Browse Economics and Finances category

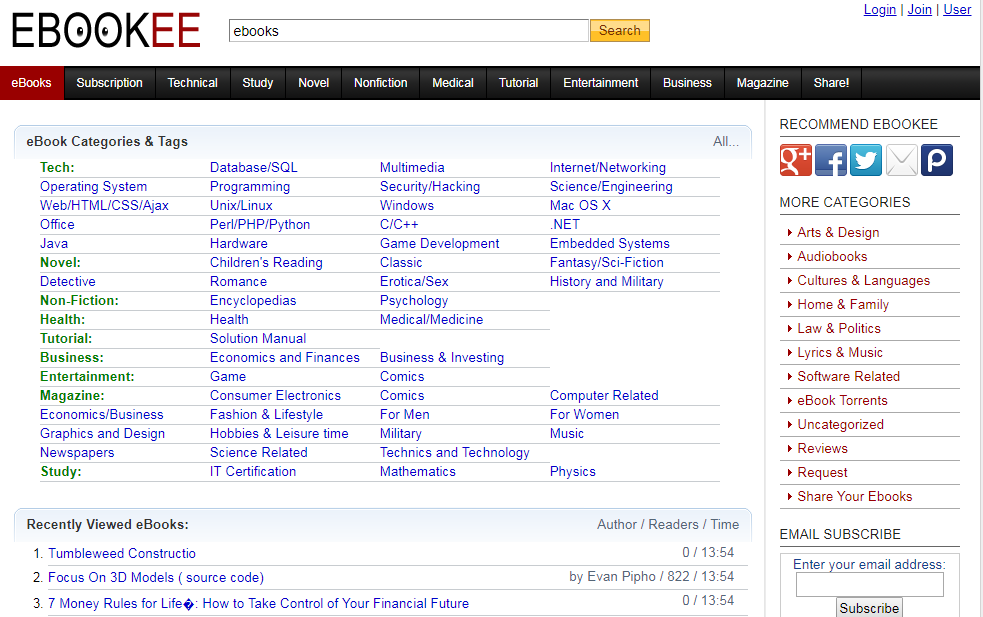(x=285, y=357)
